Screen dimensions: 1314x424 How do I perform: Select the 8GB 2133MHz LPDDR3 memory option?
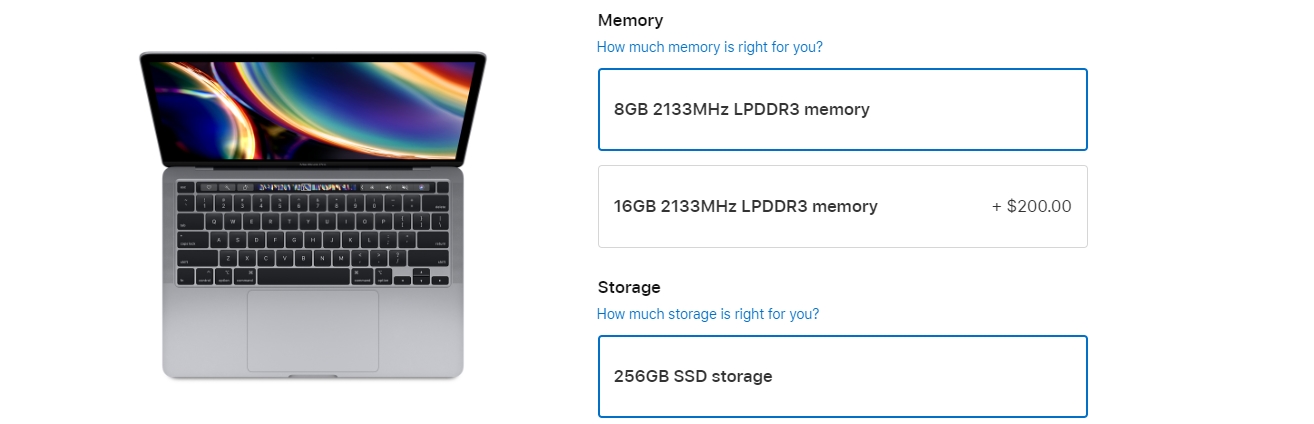pyautogui.click(x=842, y=110)
